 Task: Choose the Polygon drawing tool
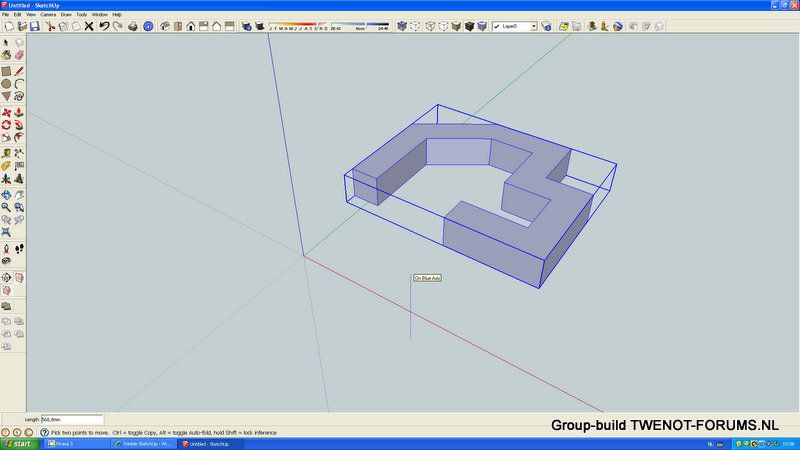tap(6, 96)
